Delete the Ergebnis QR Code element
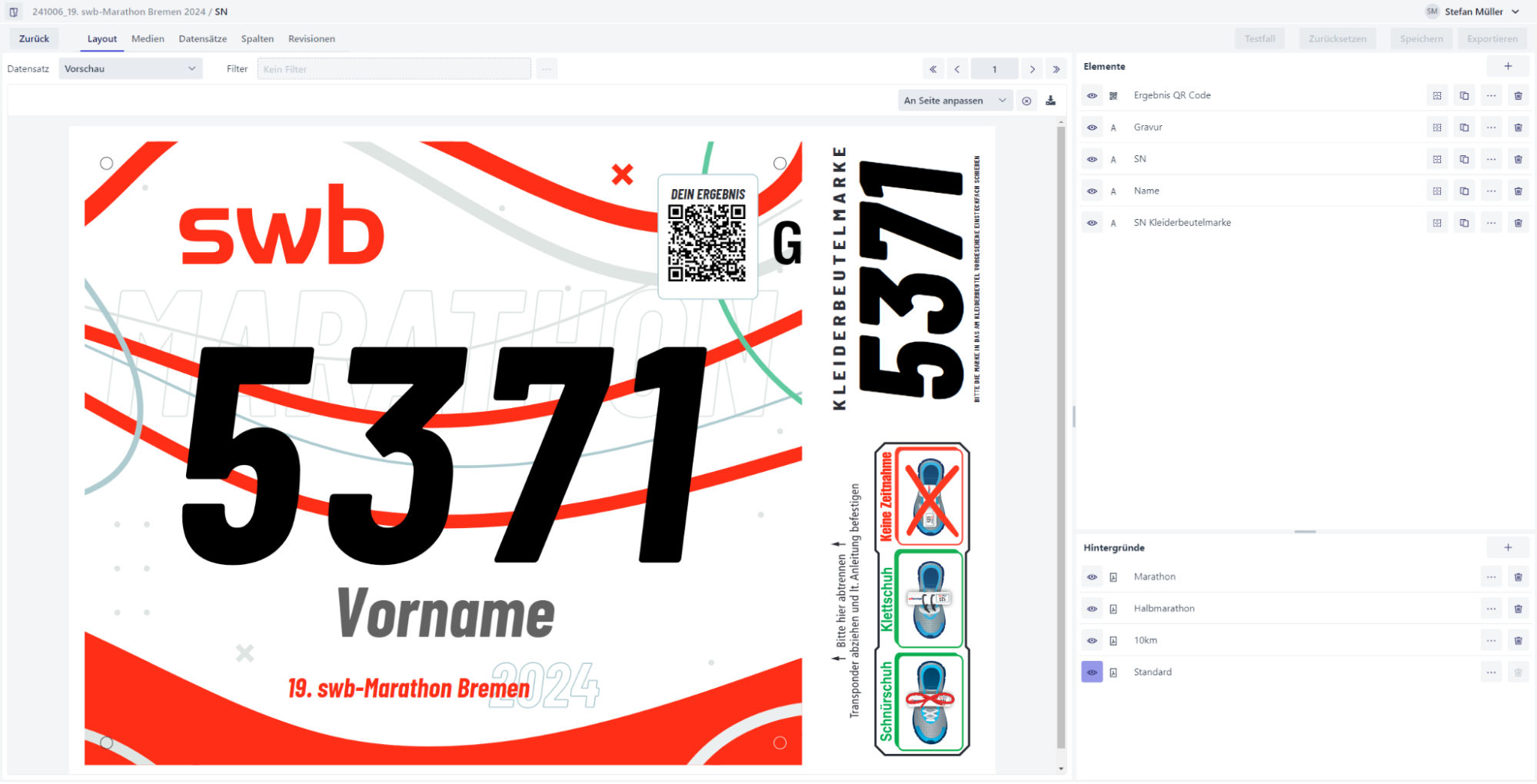1537x784 pixels. (x=1518, y=96)
